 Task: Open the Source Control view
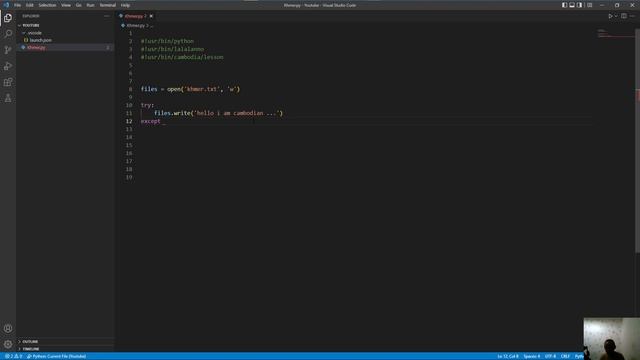coord(8,50)
